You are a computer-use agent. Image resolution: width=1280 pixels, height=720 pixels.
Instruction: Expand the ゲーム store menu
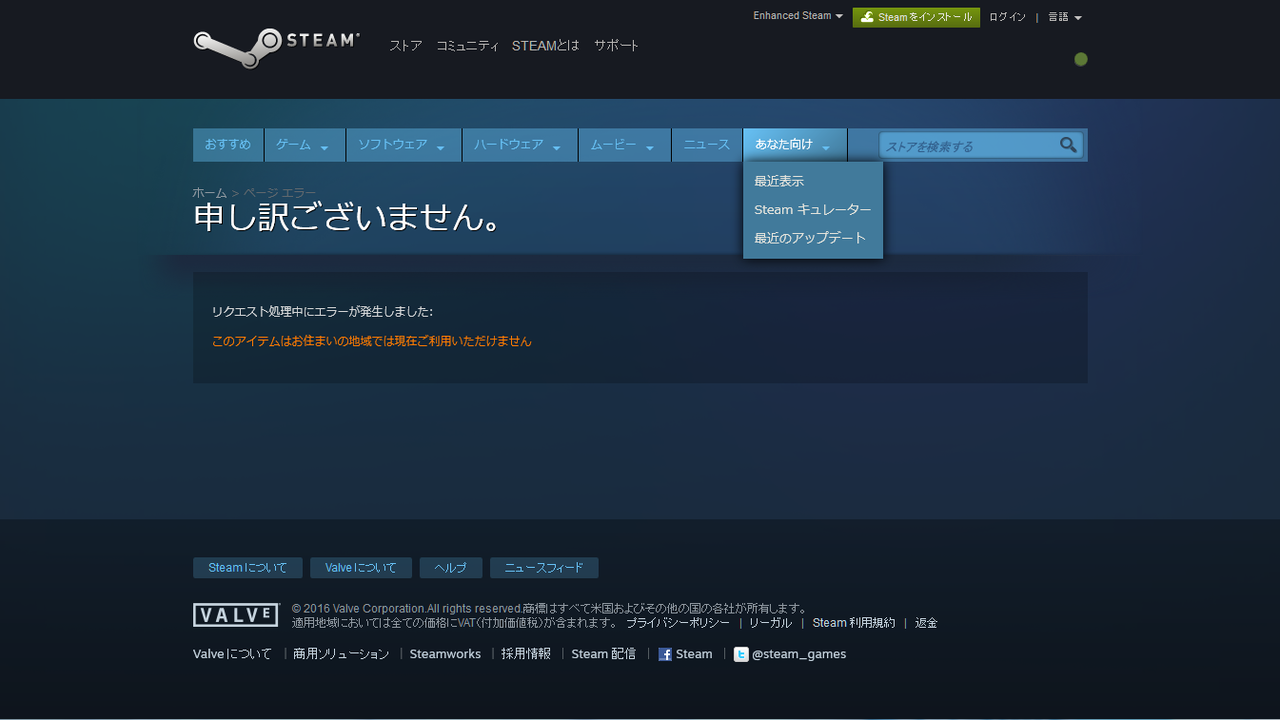click(x=304, y=145)
